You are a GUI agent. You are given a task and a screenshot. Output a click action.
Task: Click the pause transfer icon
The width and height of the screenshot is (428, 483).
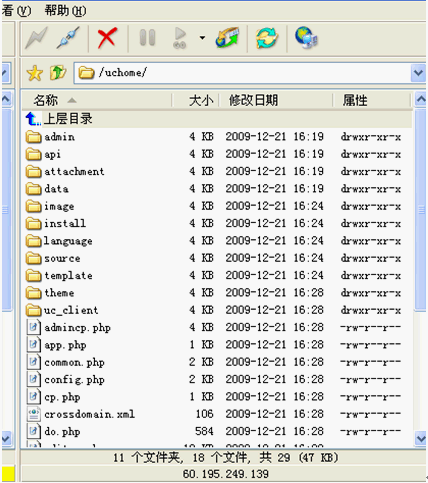pyautogui.click(x=147, y=38)
